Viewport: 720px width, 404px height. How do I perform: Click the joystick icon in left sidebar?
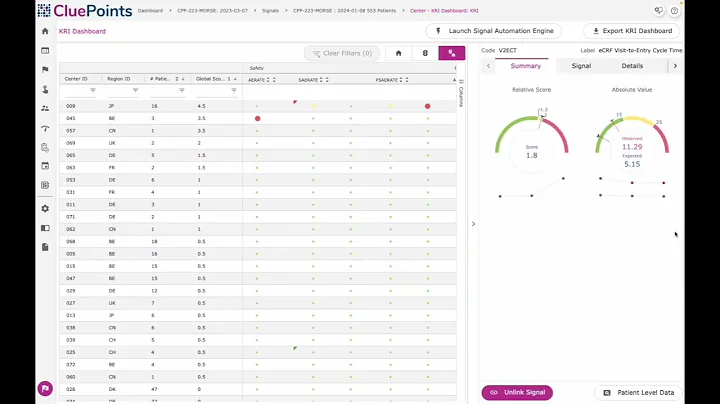pos(45,89)
